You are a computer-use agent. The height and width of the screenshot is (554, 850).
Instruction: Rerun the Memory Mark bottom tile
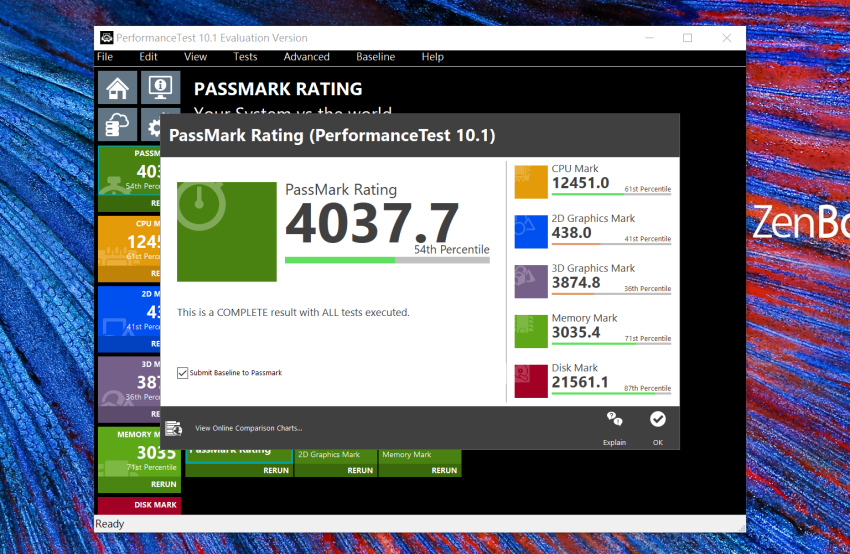pos(444,471)
